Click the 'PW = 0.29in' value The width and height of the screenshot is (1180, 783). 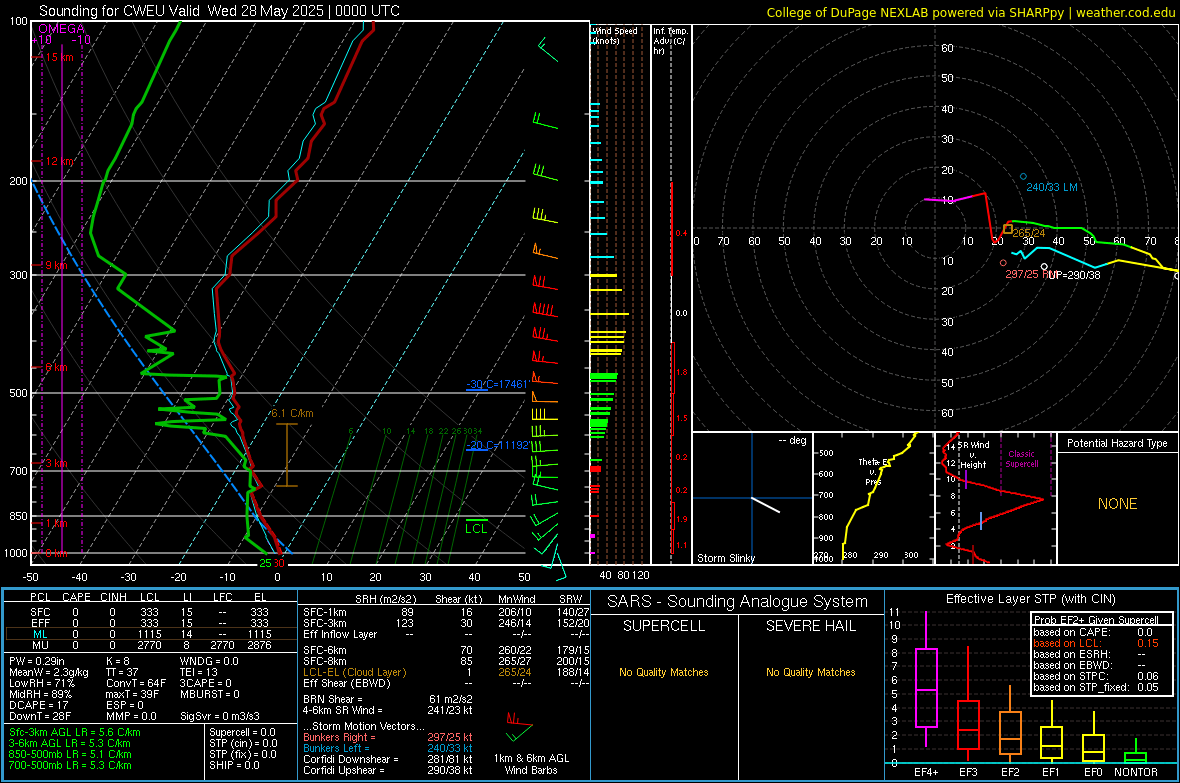coord(37,661)
